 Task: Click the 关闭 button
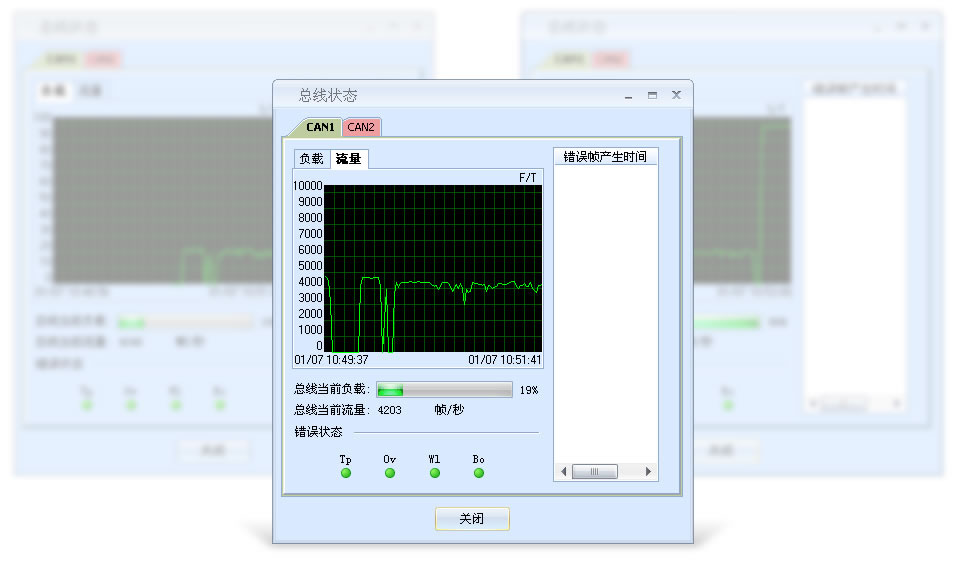click(x=472, y=519)
